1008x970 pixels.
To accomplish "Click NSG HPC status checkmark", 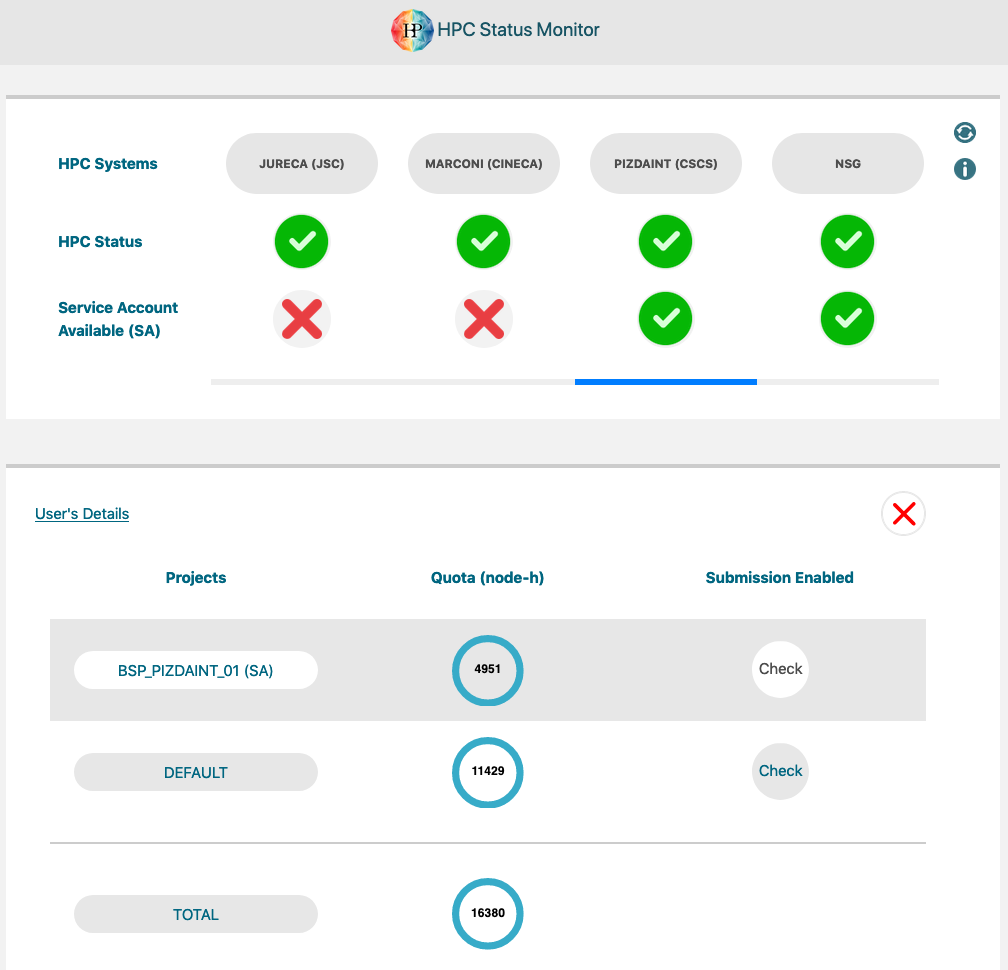I will [x=847, y=242].
